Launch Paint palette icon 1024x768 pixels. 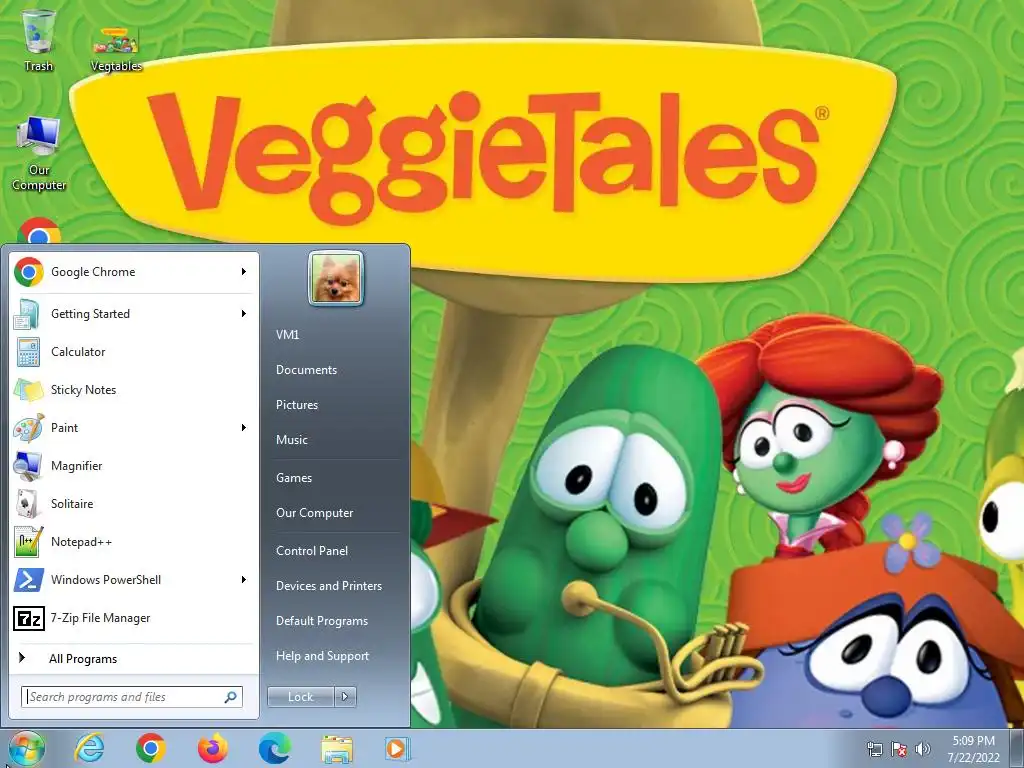tap(29, 428)
